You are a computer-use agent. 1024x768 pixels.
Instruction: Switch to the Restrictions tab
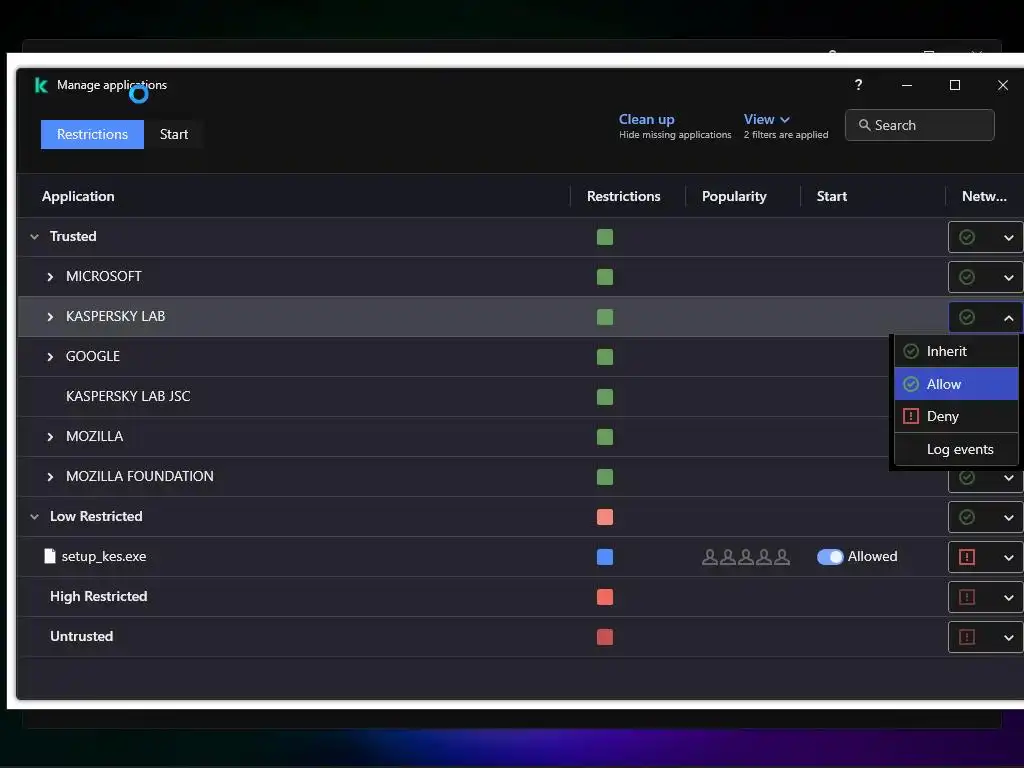92,134
